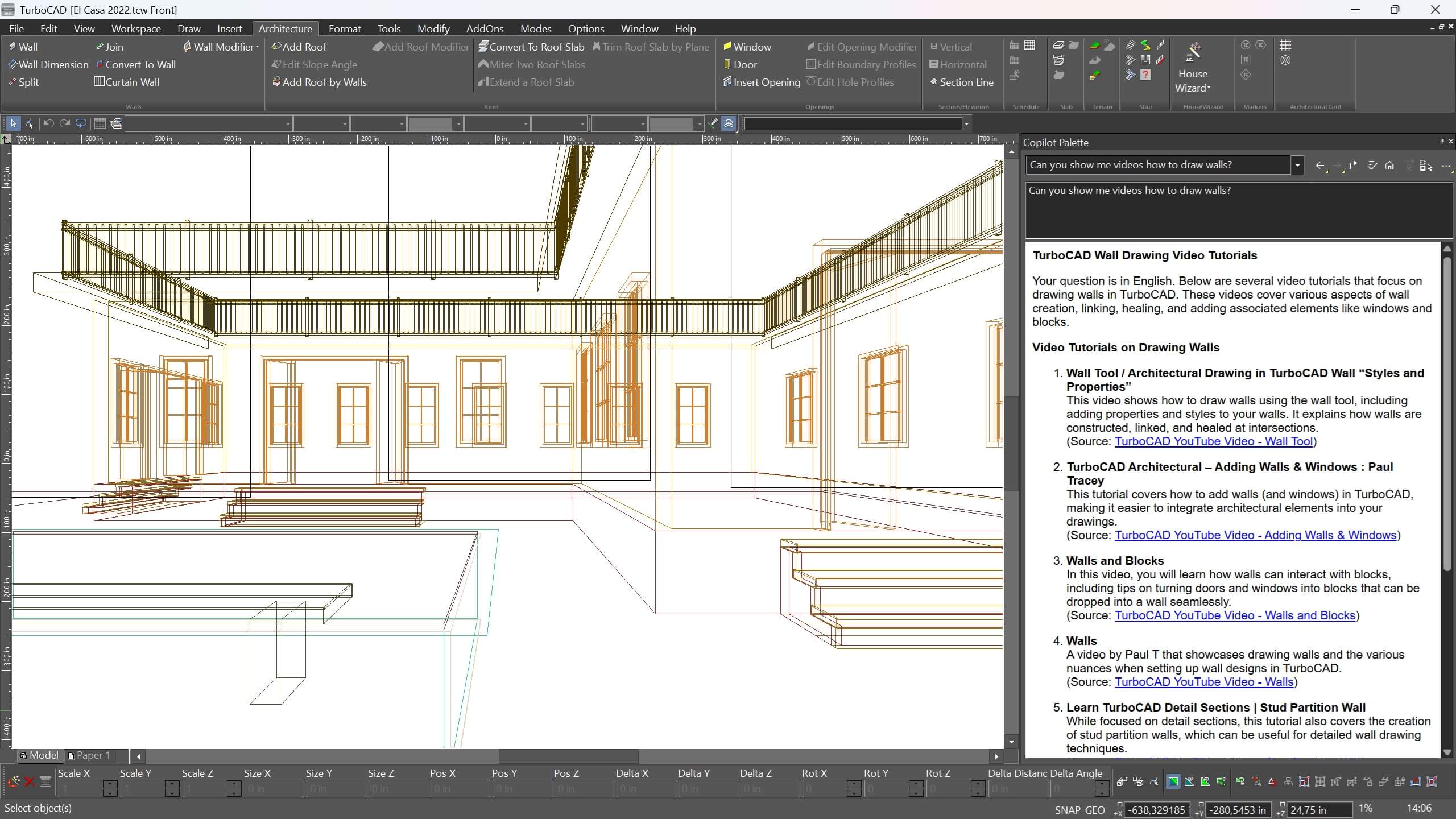Toggle the X coordinate lock checkbox
The height and width of the screenshot is (819, 1456).
pyautogui.click(x=1119, y=804)
